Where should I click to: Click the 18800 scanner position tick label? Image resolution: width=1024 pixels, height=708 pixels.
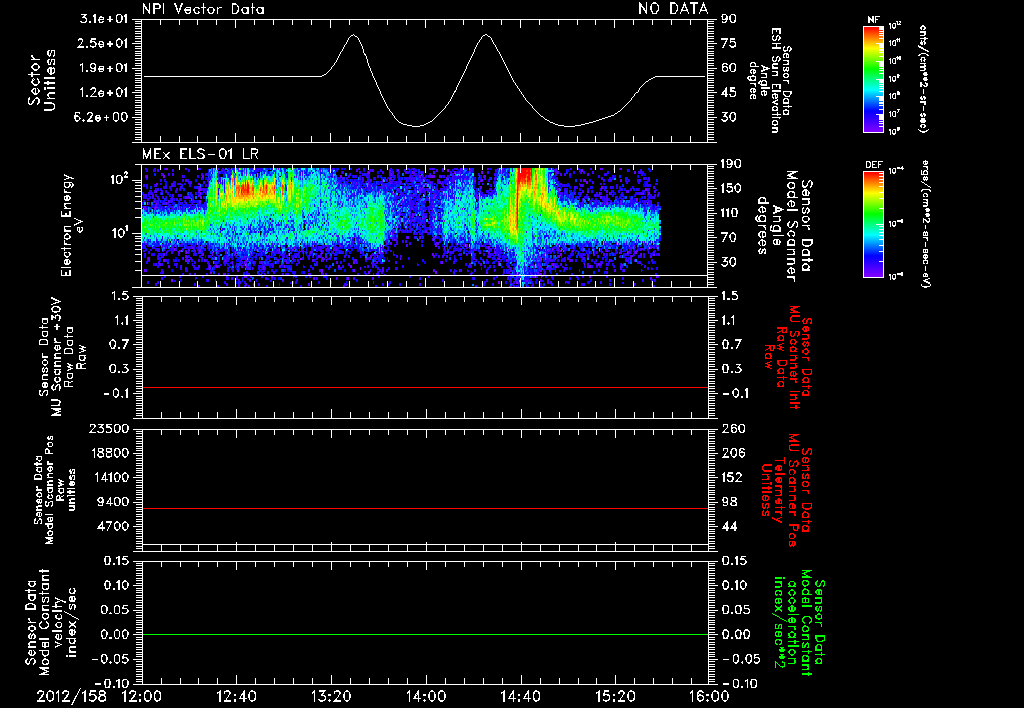point(108,453)
